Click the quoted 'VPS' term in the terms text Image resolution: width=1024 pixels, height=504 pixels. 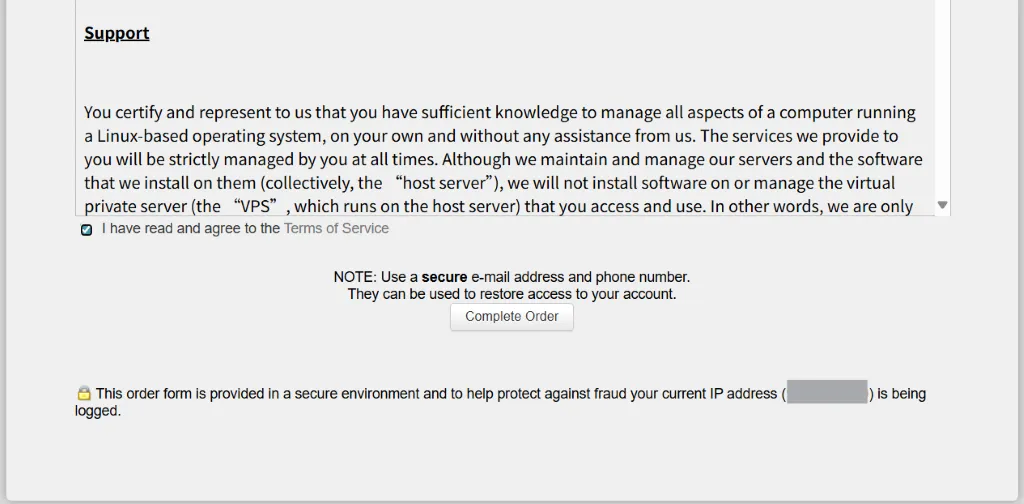click(x=260, y=206)
